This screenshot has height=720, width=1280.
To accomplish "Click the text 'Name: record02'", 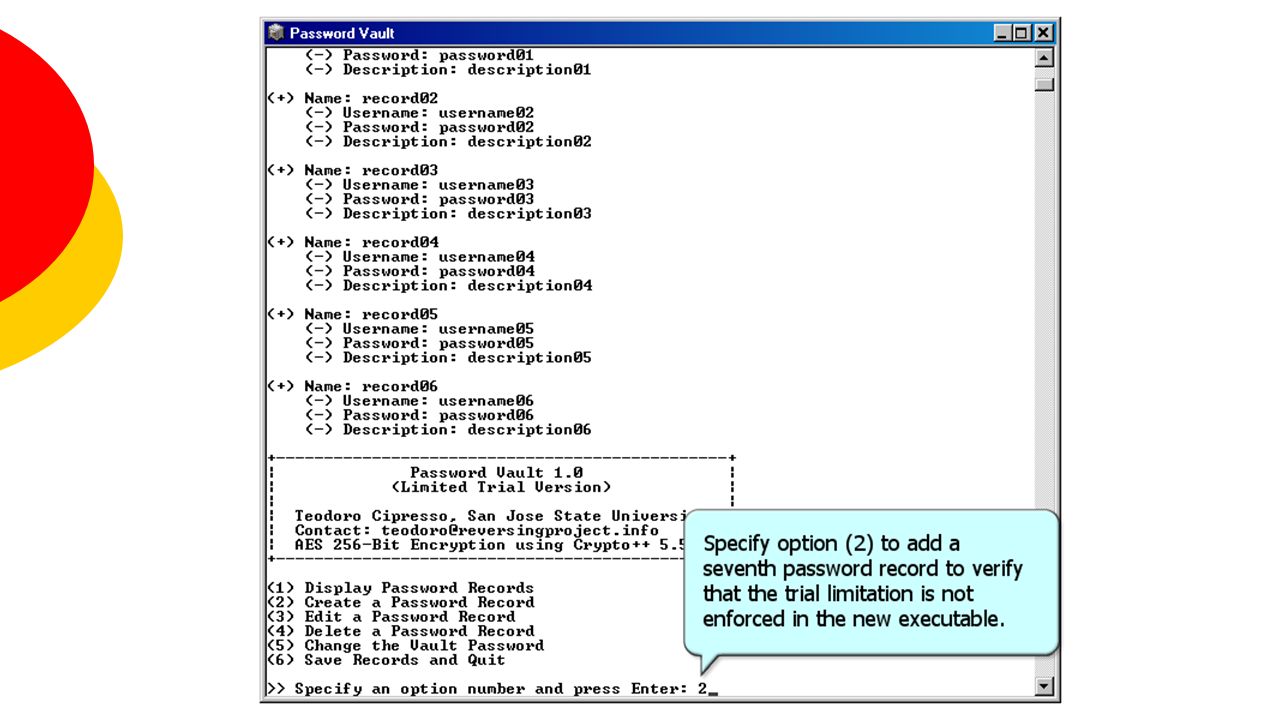I will point(371,98).
